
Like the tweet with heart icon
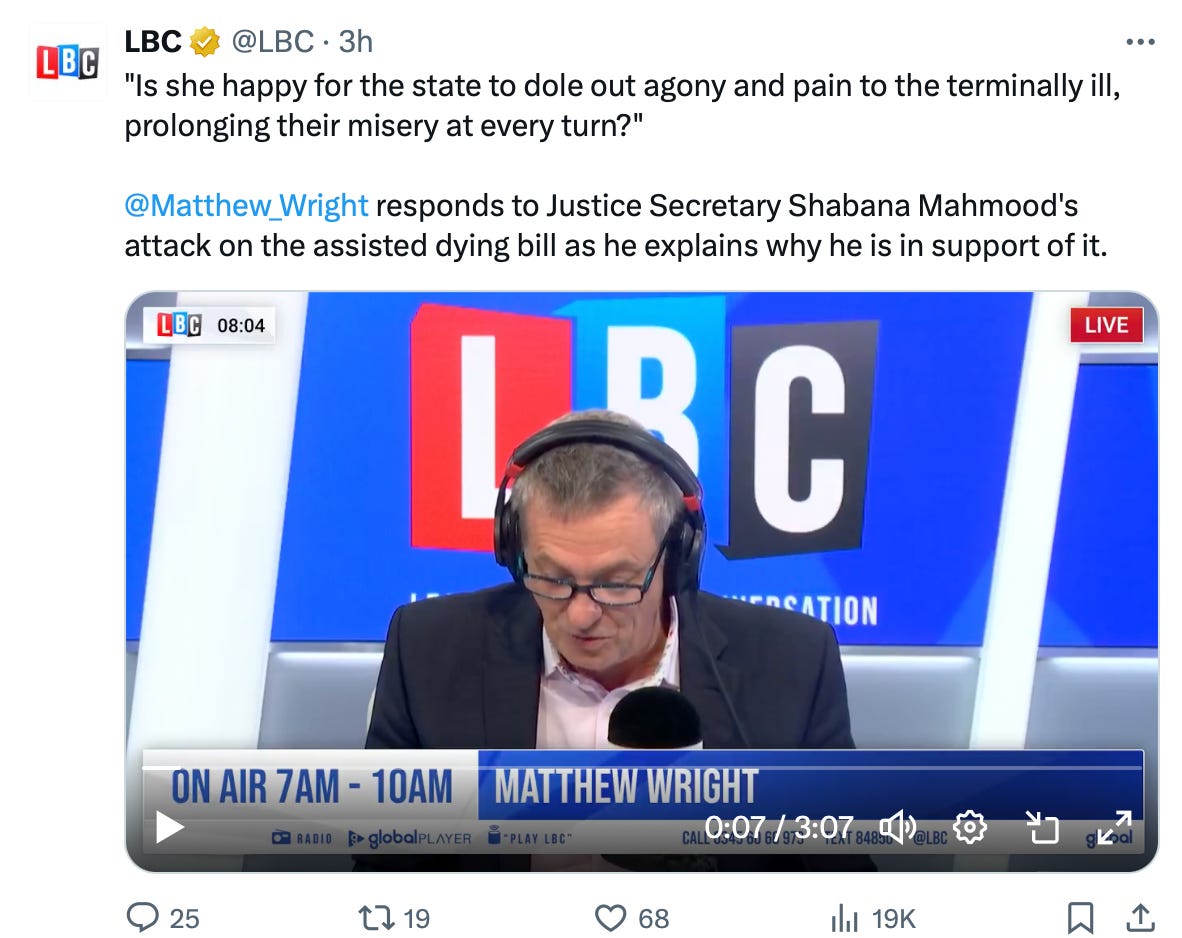(x=611, y=918)
